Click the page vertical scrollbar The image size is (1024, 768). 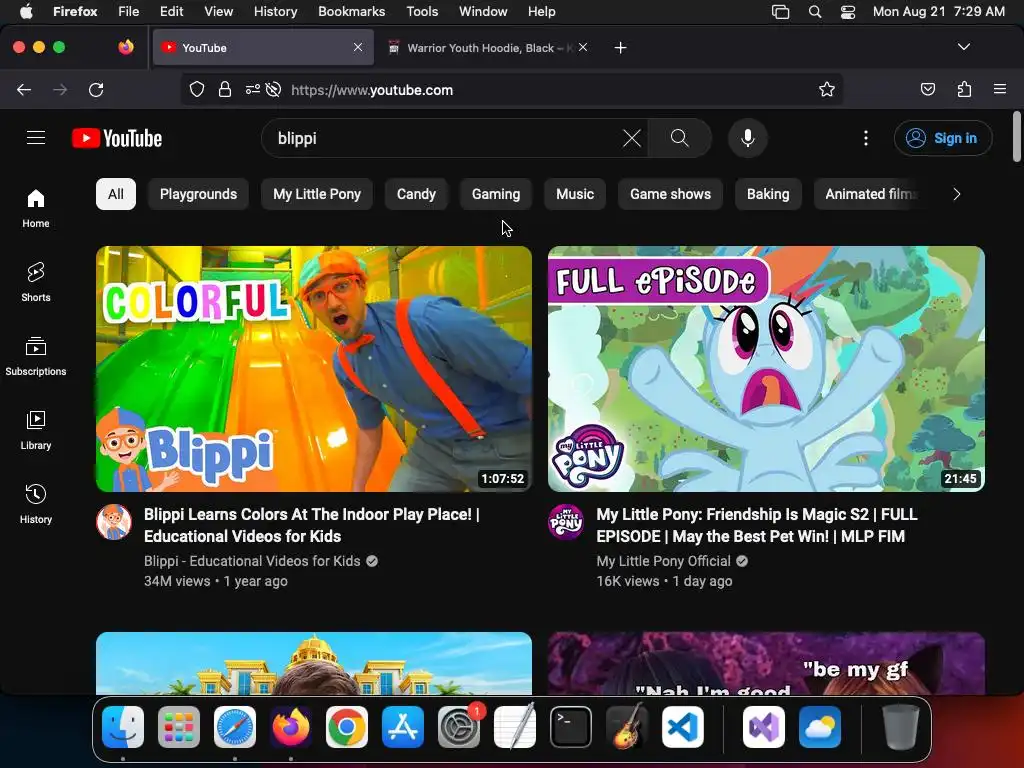(x=1017, y=137)
